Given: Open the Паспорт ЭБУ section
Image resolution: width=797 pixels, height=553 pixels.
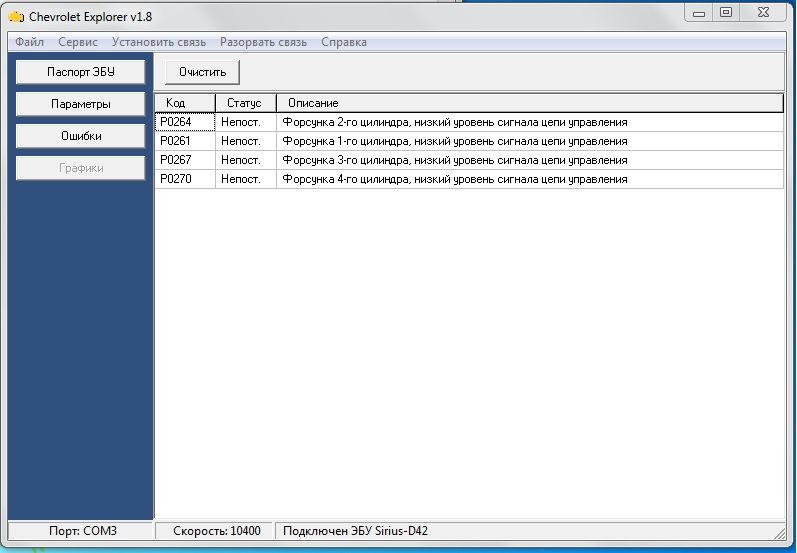Looking at the screenshot, I should pos(80,72).
